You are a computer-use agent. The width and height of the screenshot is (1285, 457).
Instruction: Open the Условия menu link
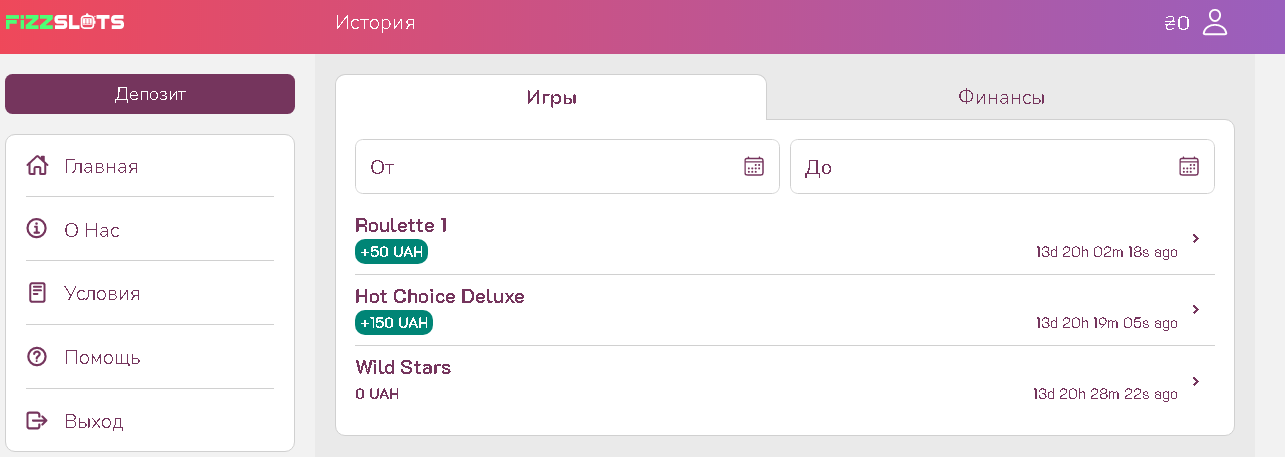pos(102,294)
